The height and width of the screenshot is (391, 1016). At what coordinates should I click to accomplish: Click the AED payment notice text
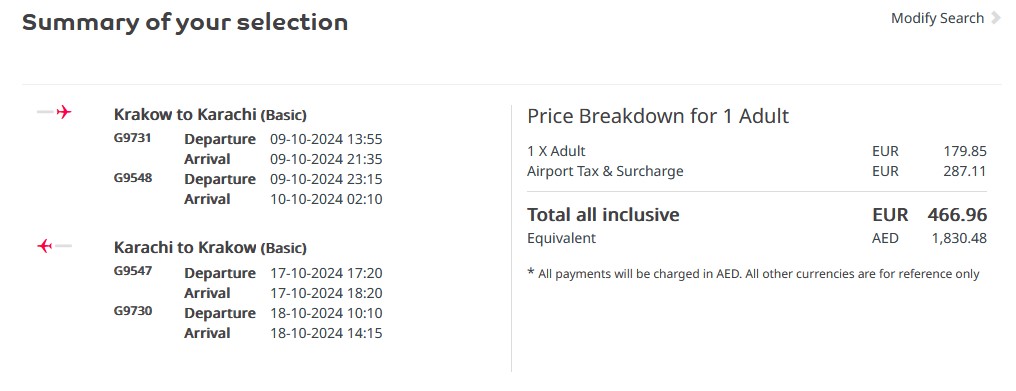coord(754,274)
